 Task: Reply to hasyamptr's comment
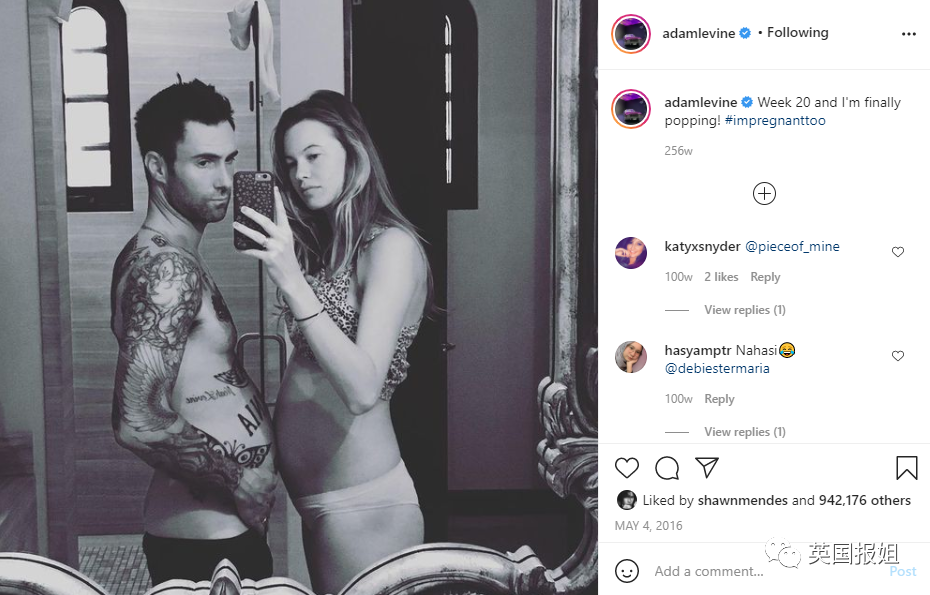pyautogui.click(x=719, y=399)
